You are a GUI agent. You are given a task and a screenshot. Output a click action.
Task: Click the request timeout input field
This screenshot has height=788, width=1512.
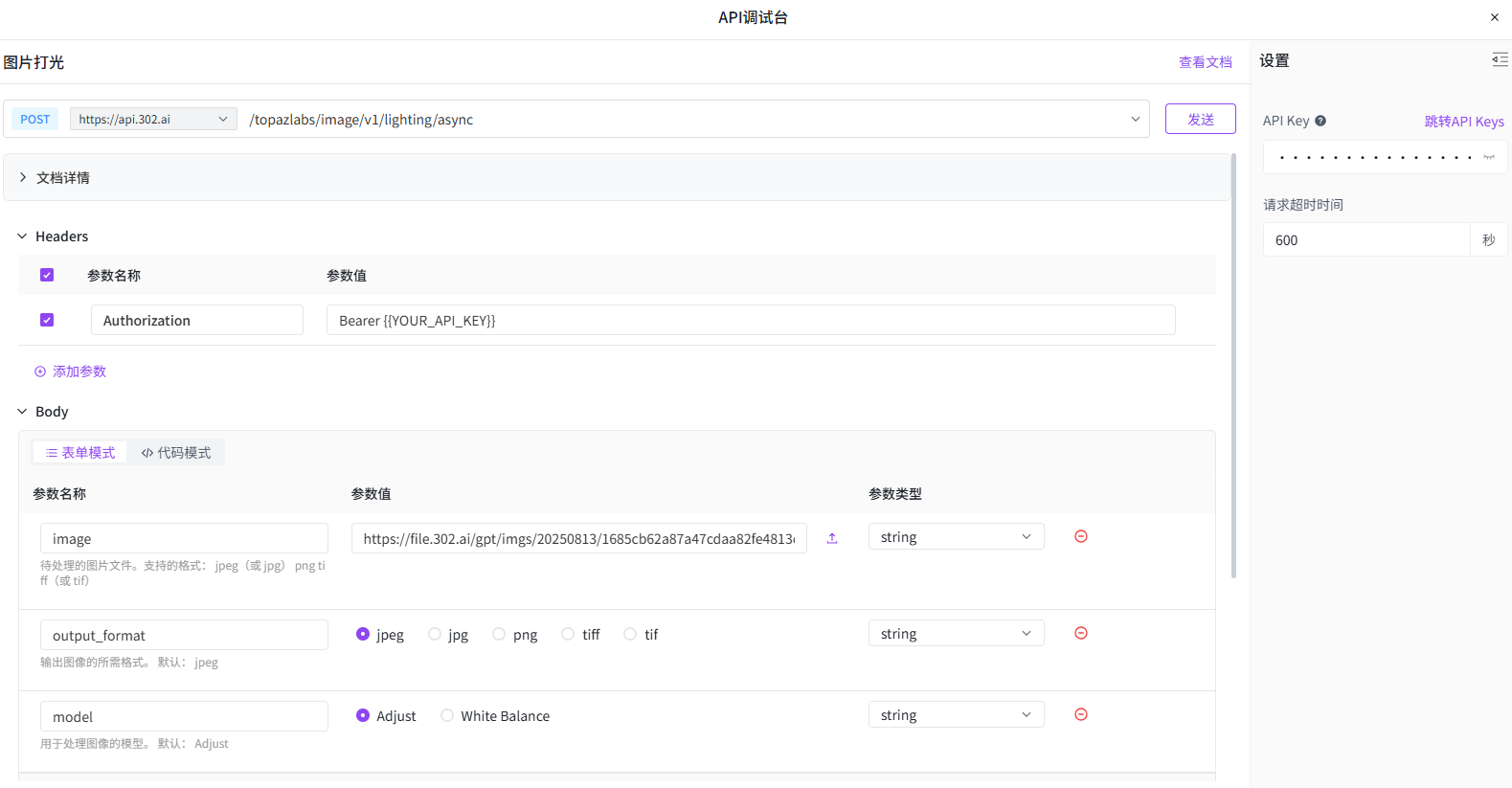1365,240
